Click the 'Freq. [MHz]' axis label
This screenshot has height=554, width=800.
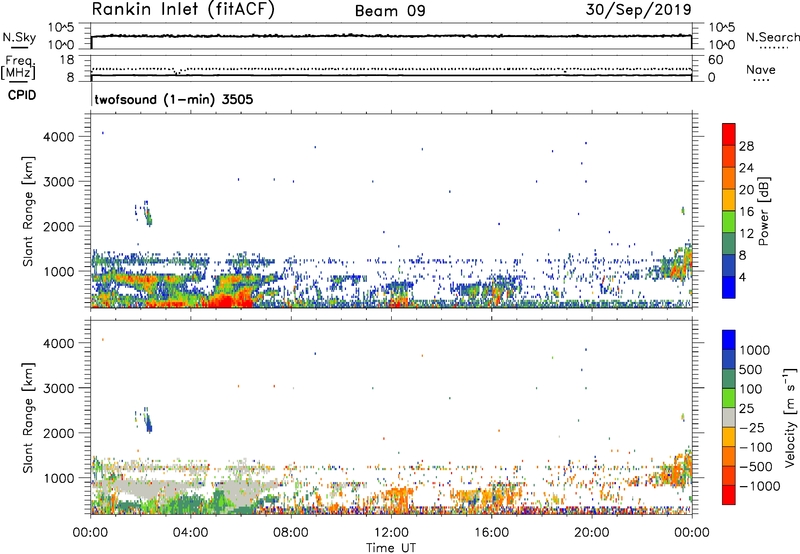click(18, 67)
